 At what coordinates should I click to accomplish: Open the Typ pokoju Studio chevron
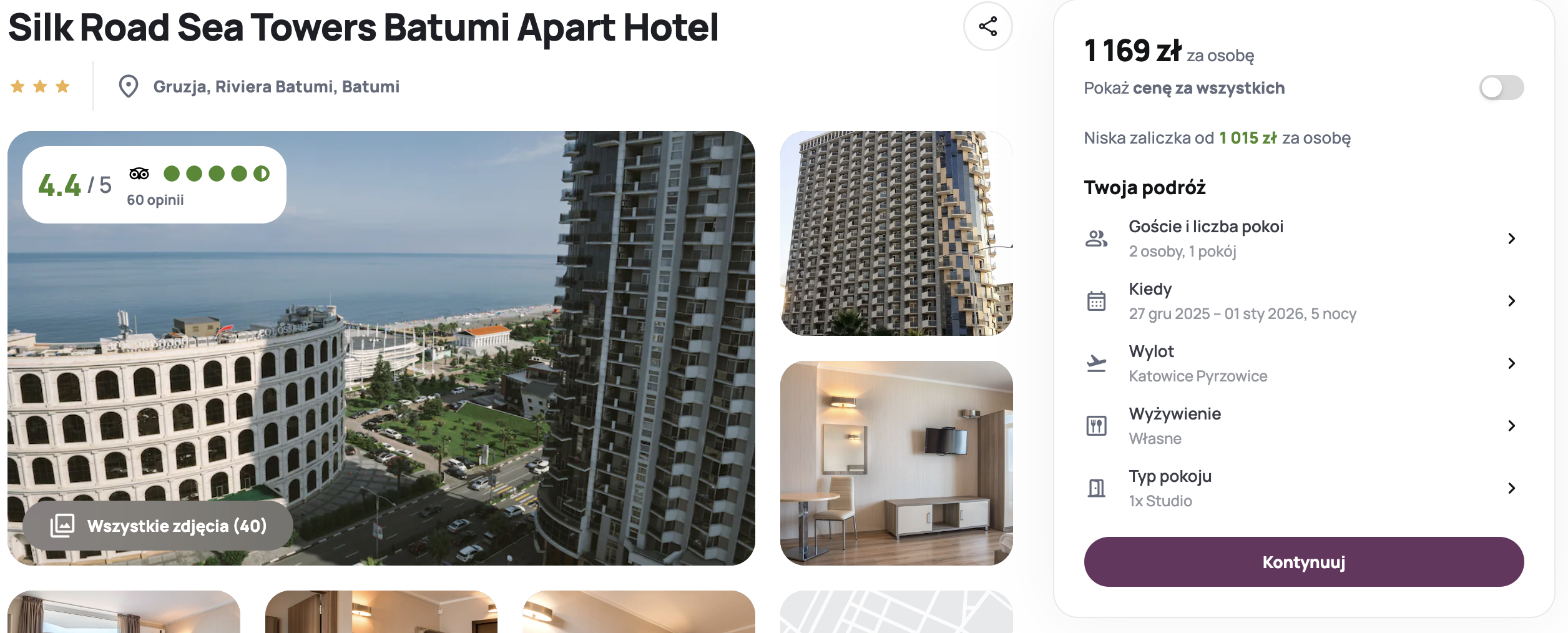point(1511,488)
